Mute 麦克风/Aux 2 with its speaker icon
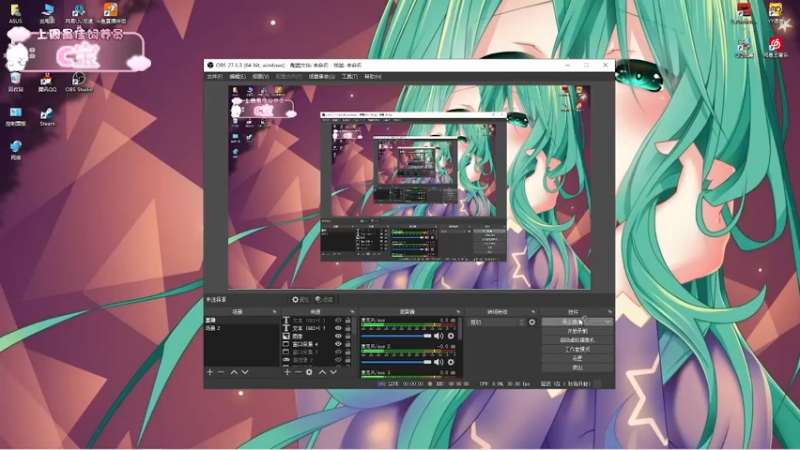 click(438, 362)
